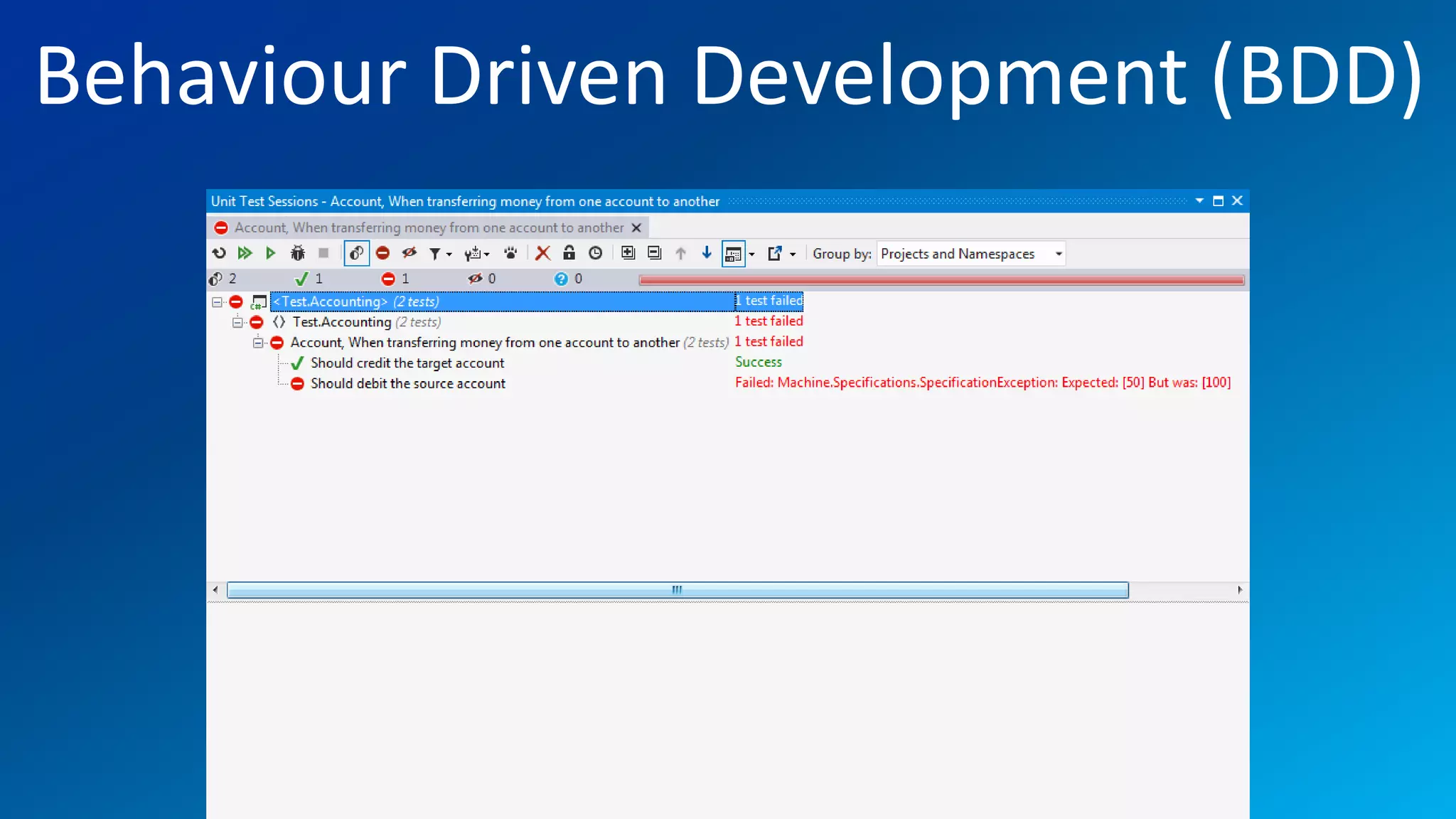Go to previous item with up arrow
Image resolution: width=1456 pixels, height=819 pixels.
(680, 253)
